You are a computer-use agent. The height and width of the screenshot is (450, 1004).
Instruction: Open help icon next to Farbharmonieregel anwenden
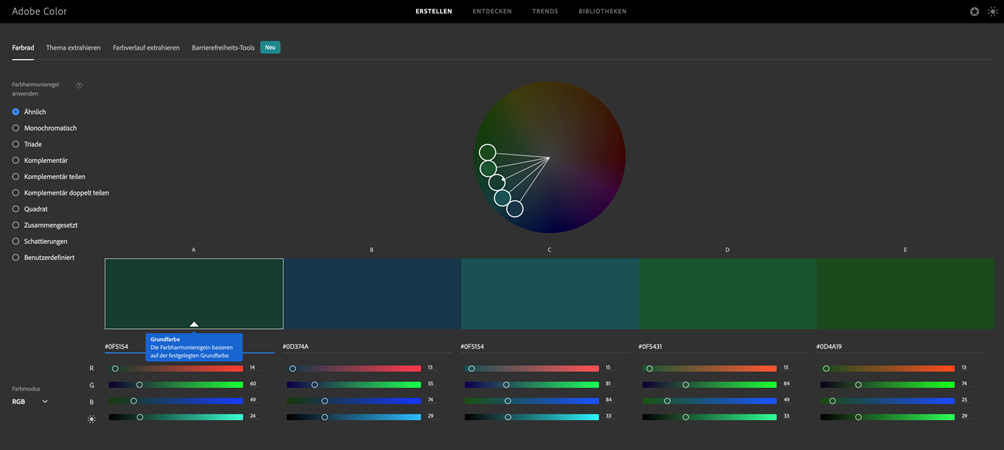tap(79, 86)
